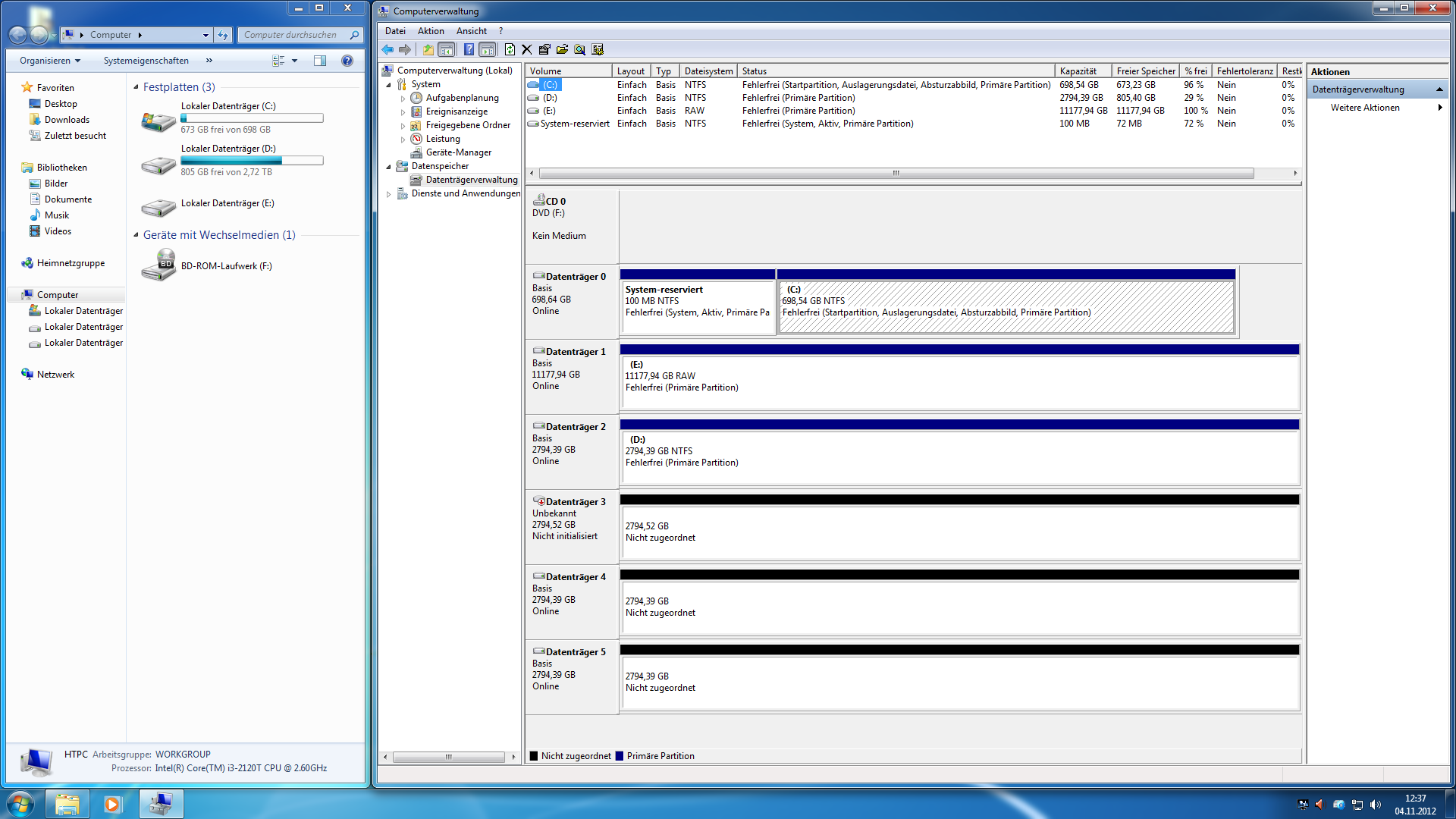Click the black X delete toolbar icon
Viewport: 1456px width, 819px height.
point(527,50)
